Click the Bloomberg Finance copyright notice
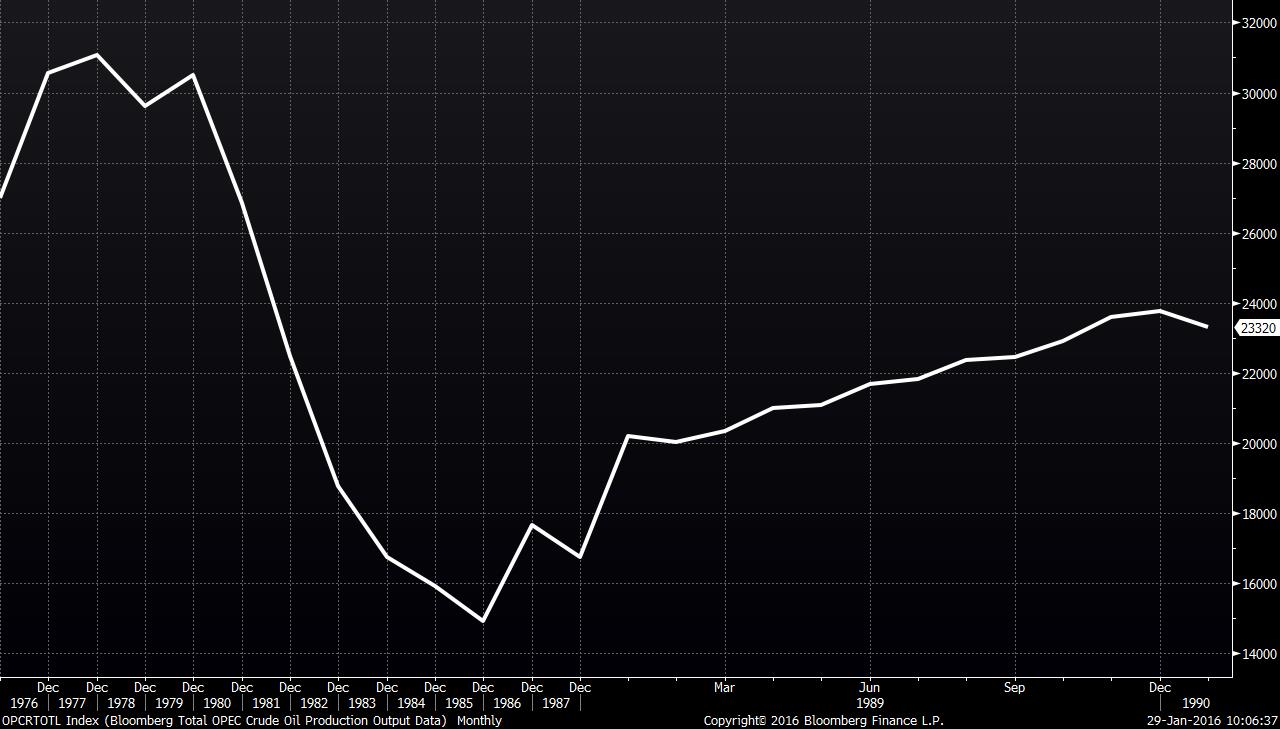Viewport: 1280px width, 729px height. [x=823, y=720]
